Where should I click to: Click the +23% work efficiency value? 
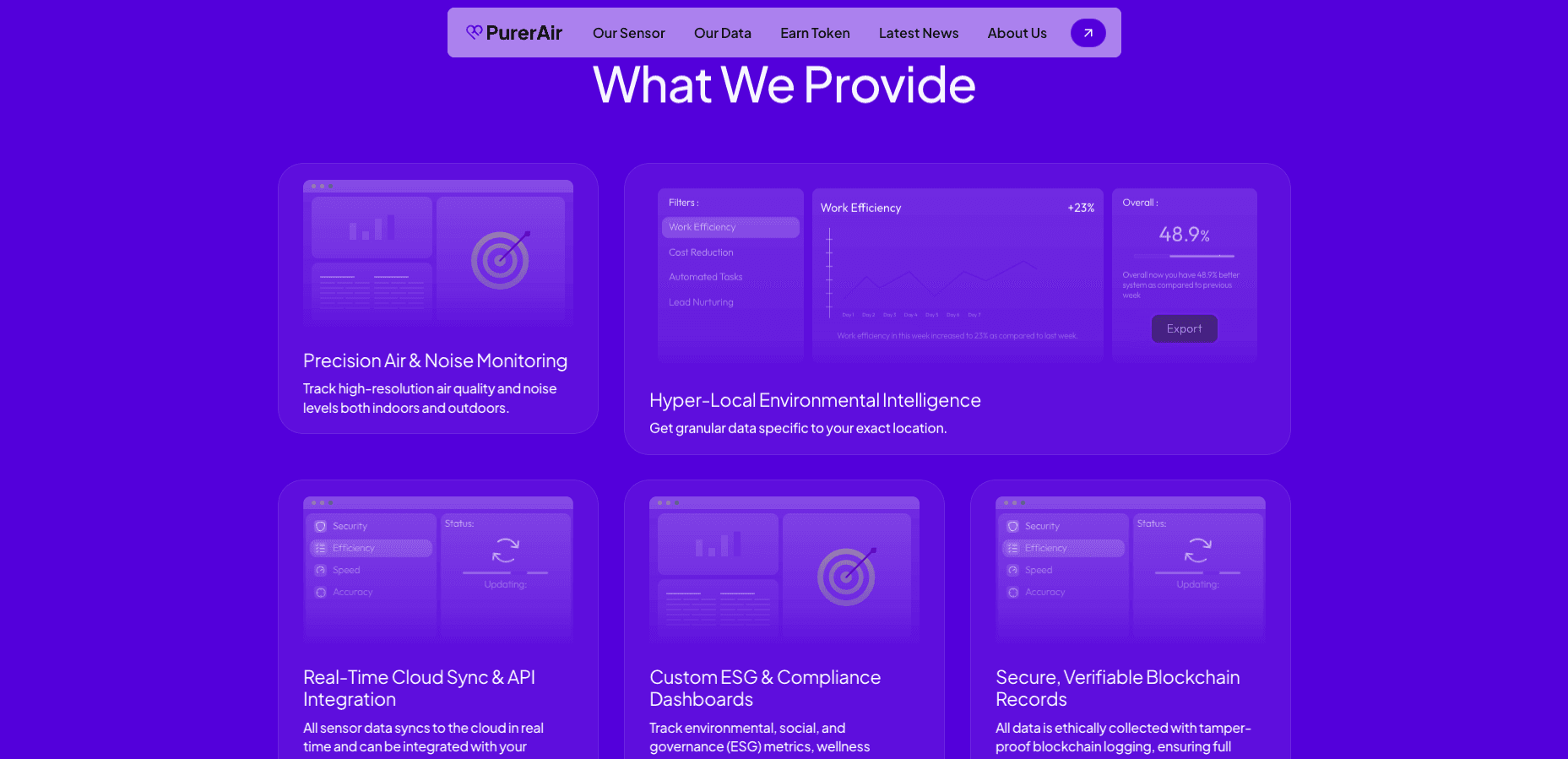(x=1081, y=208)
